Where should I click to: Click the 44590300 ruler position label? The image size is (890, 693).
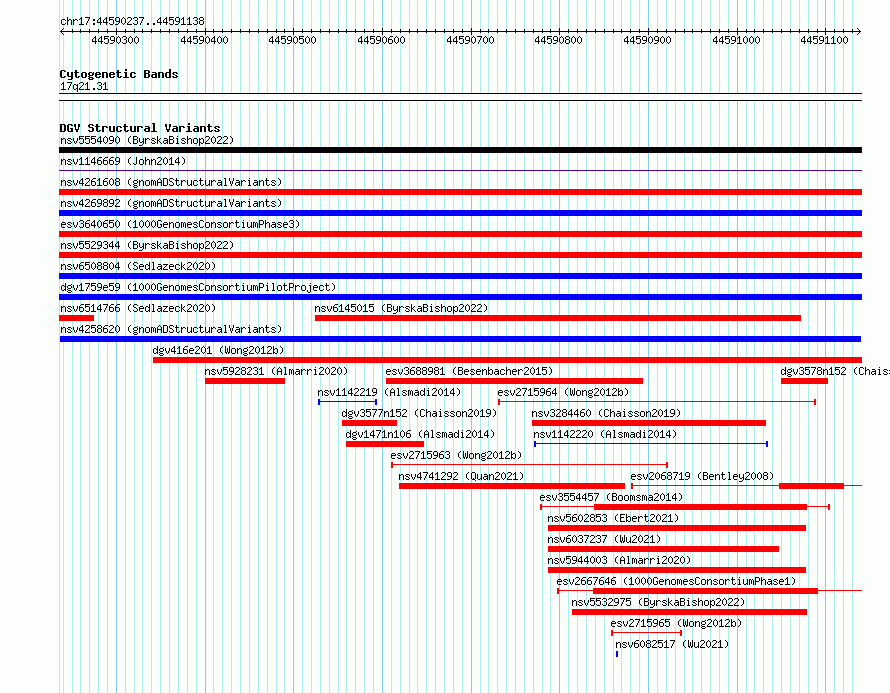point(115,40)
